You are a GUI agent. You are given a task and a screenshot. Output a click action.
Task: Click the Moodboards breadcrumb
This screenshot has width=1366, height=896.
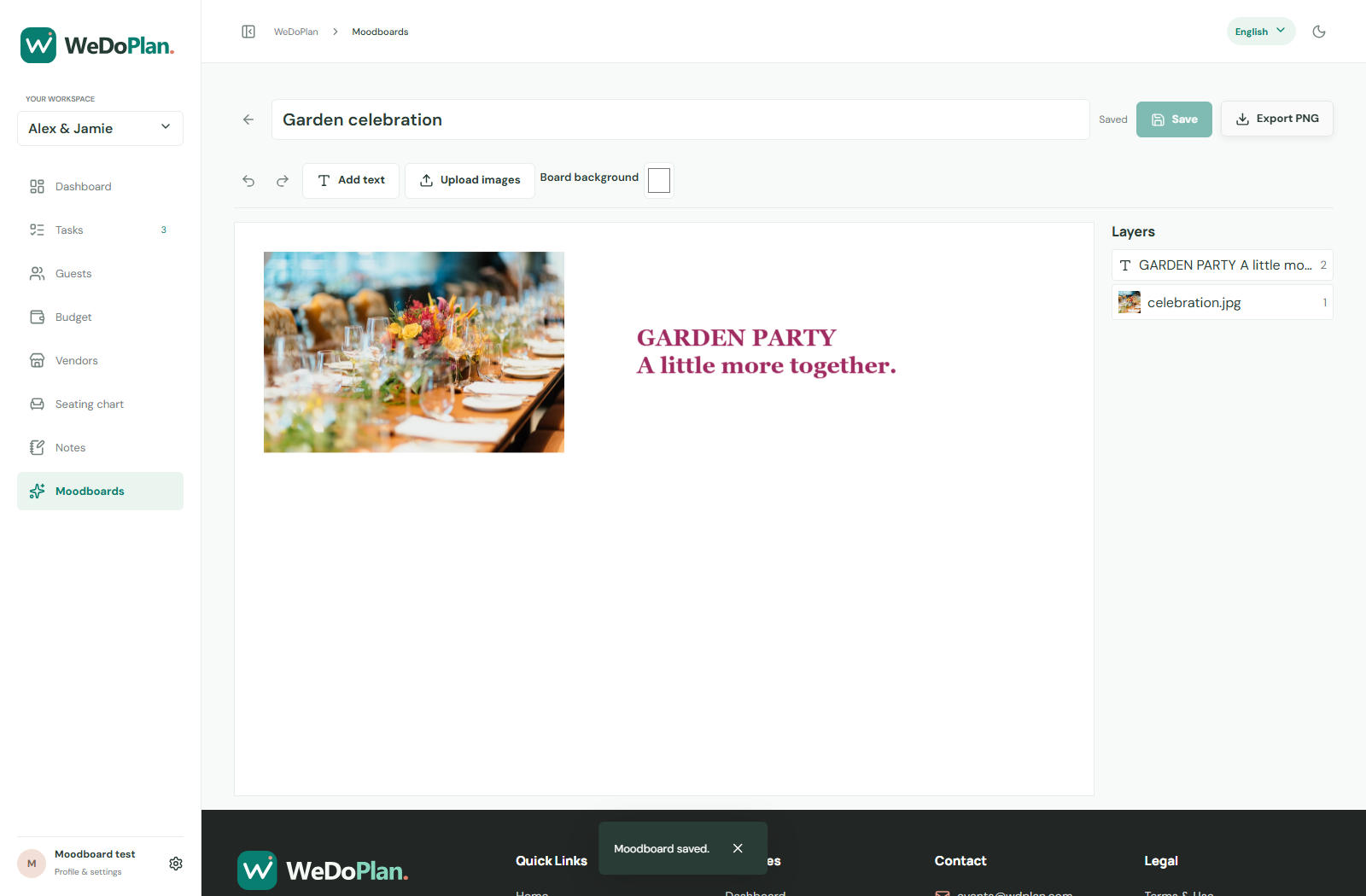pos(380,32)
